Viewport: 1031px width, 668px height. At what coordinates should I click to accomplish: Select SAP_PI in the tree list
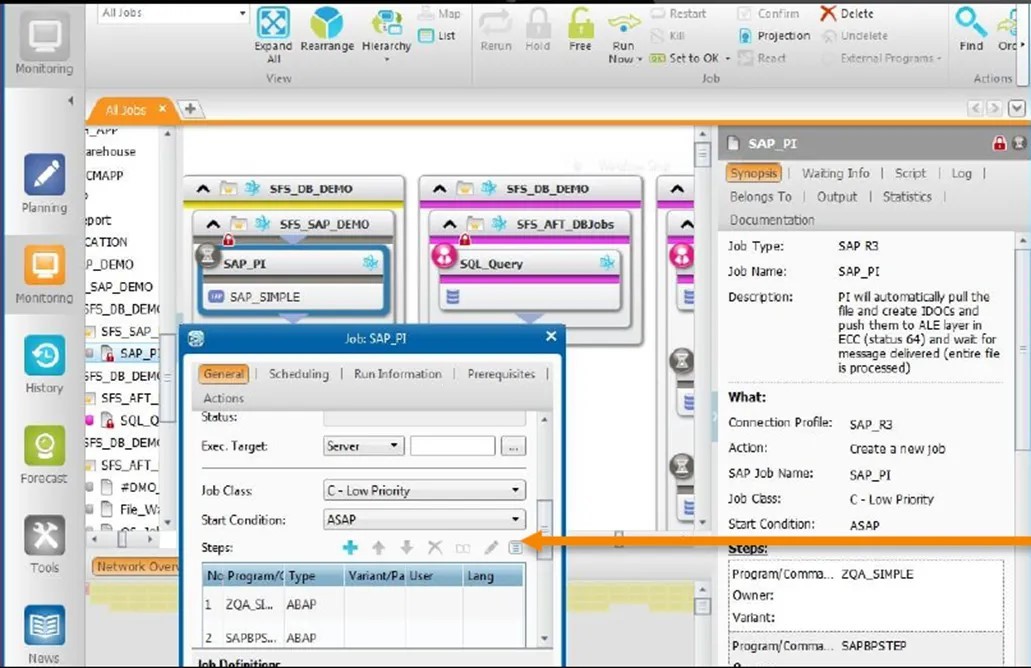coord(138,354)
